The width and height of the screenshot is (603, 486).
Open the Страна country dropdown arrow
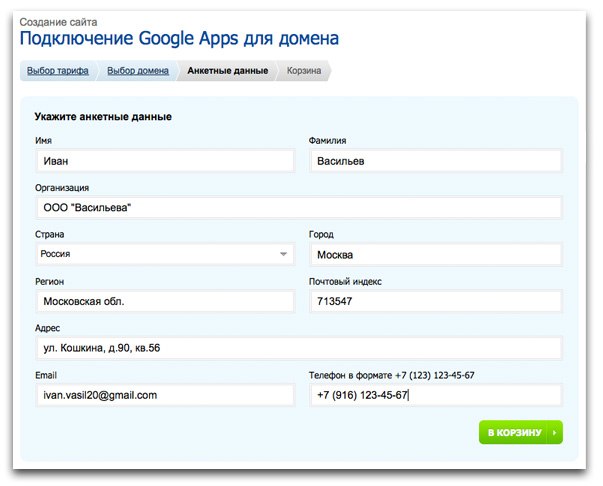click(x=283, y=254)
